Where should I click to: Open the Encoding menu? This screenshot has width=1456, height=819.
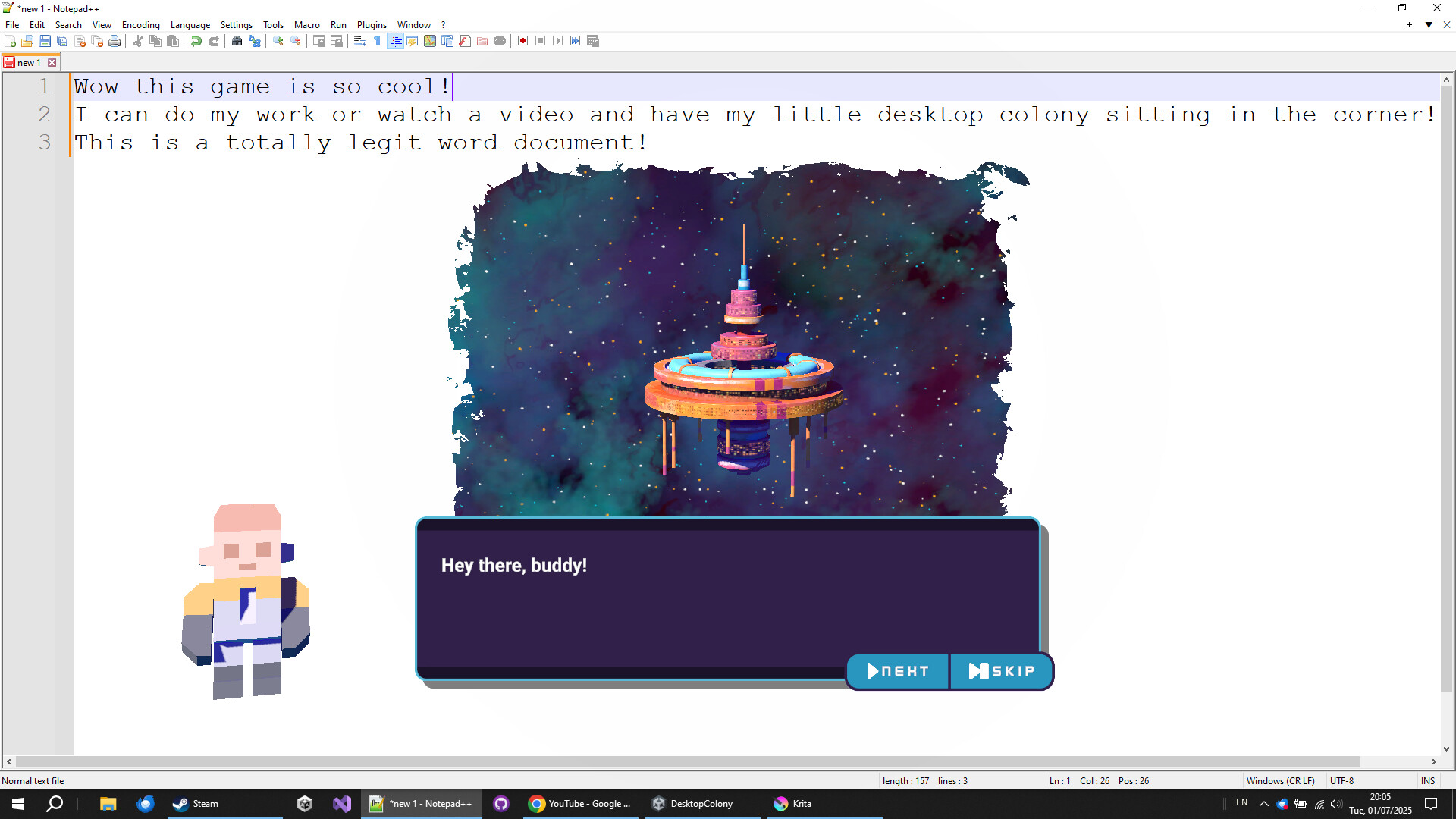point(140,24)
